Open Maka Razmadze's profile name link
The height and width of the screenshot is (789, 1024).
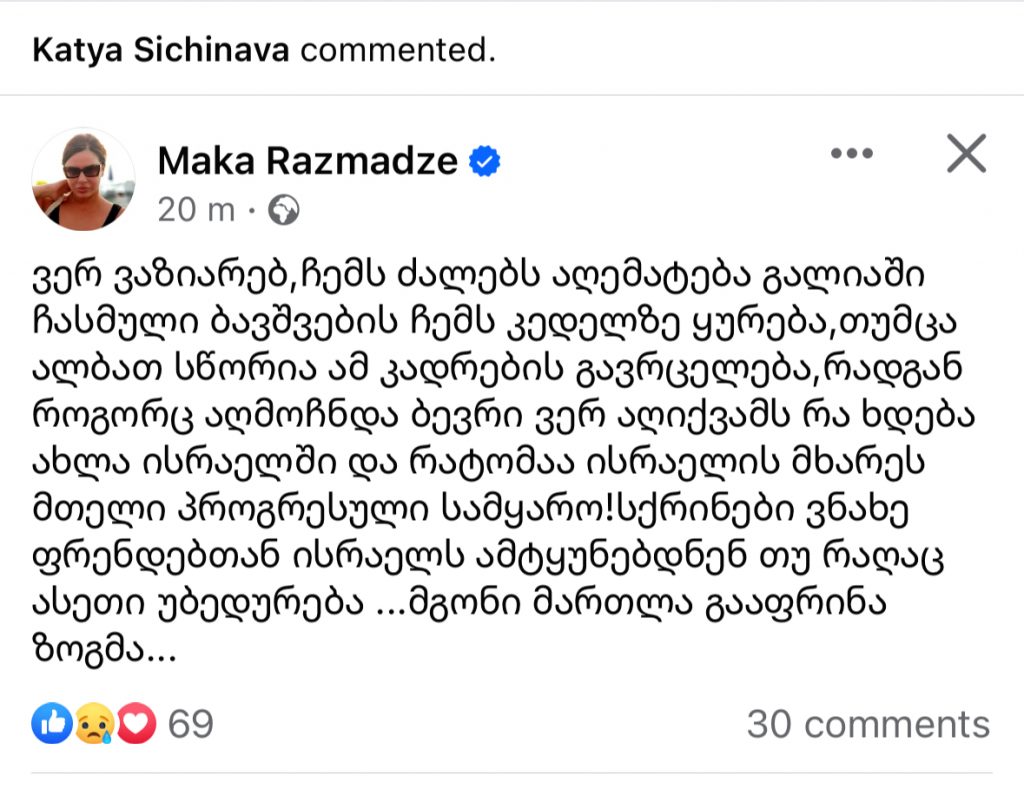click(308, 160)
